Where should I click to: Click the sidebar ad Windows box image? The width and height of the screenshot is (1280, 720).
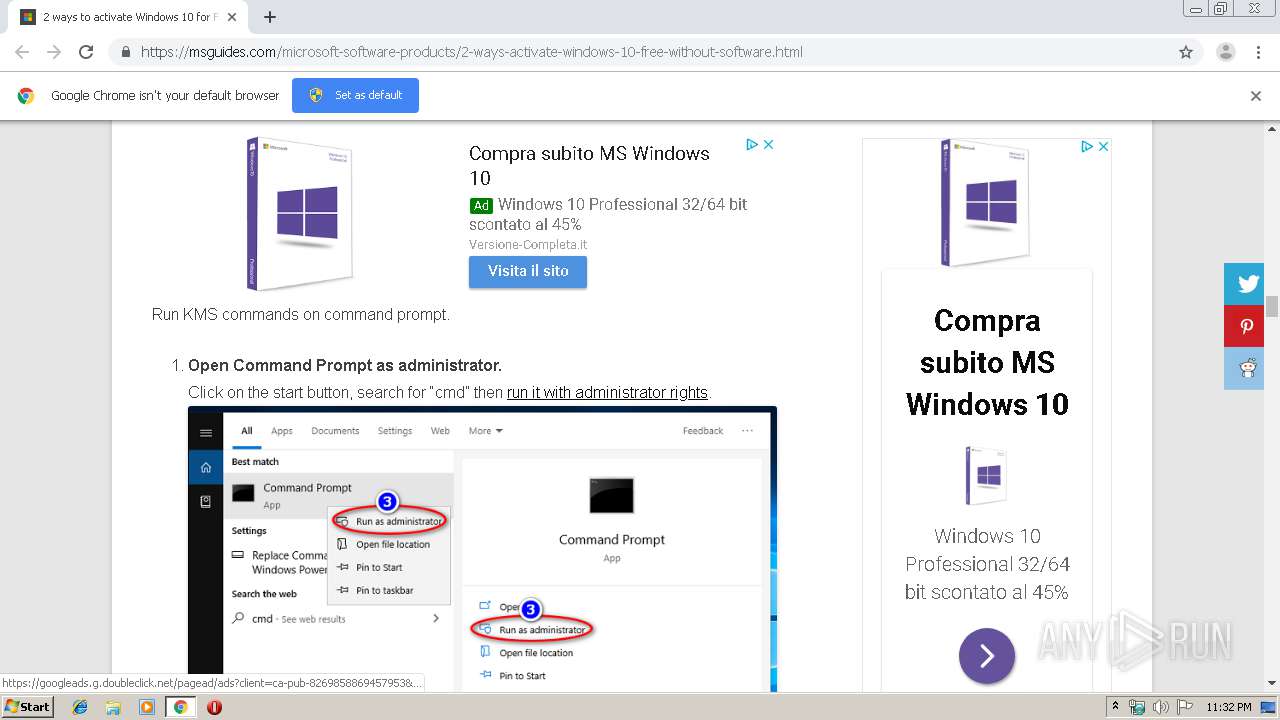(986, 202)
